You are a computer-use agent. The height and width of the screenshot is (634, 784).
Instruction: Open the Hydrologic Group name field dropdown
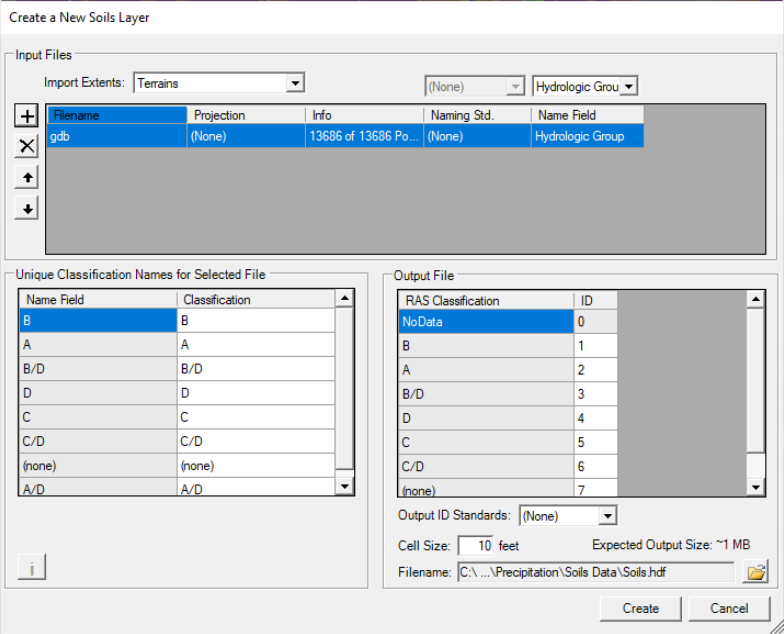[627, 87]
